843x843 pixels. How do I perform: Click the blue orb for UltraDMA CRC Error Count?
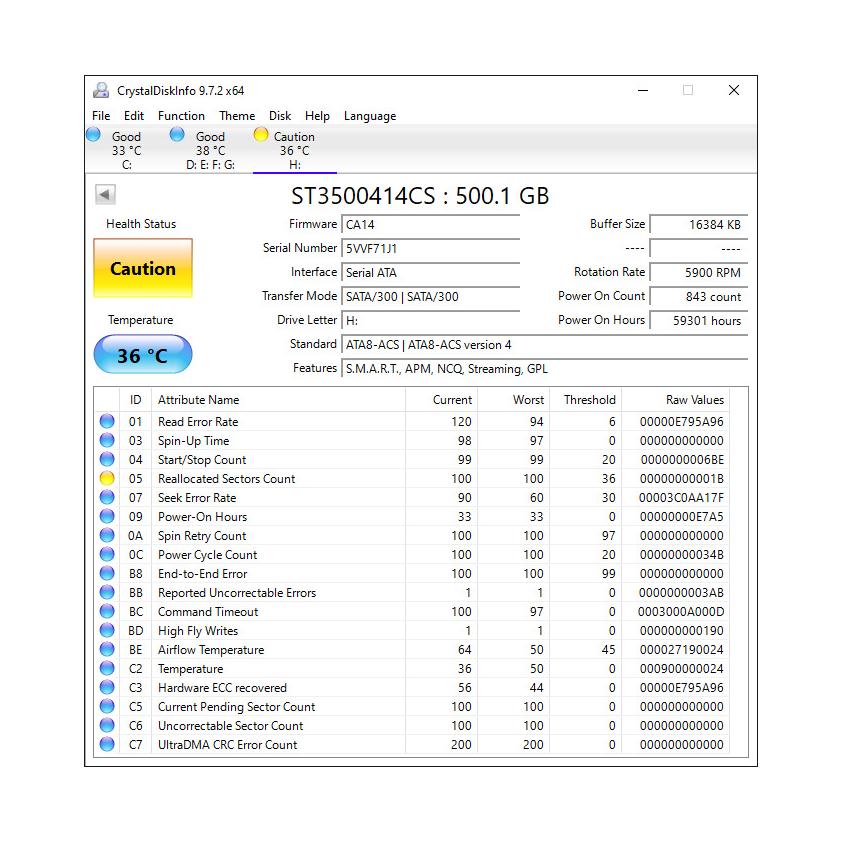107,745
